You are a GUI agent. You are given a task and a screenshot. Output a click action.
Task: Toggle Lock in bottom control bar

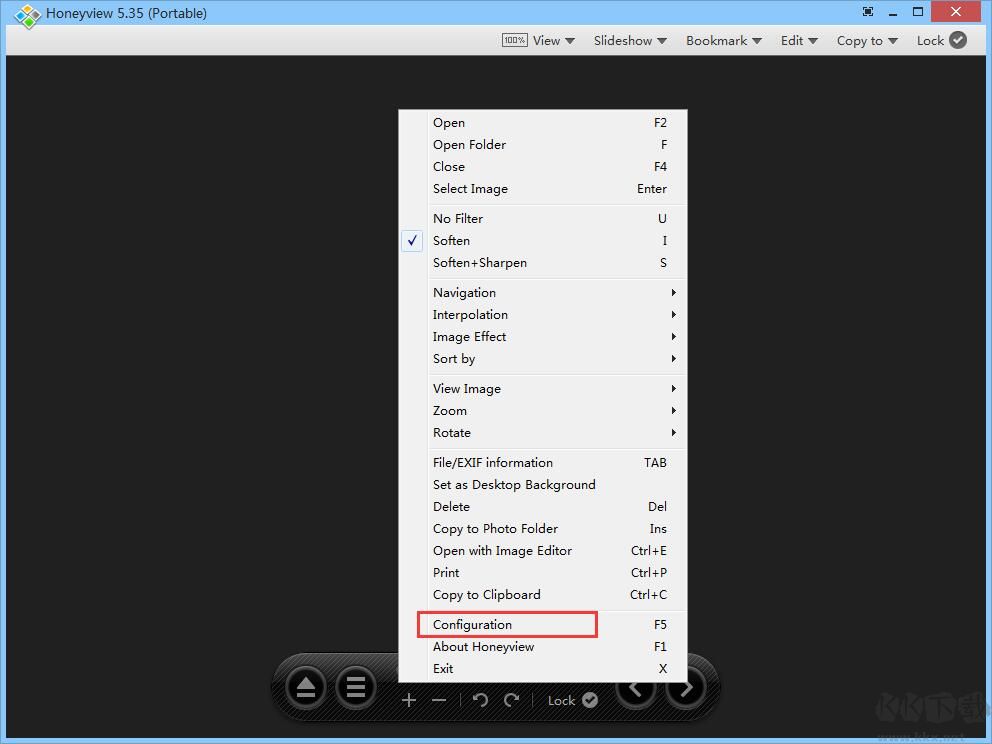[573, 700]
